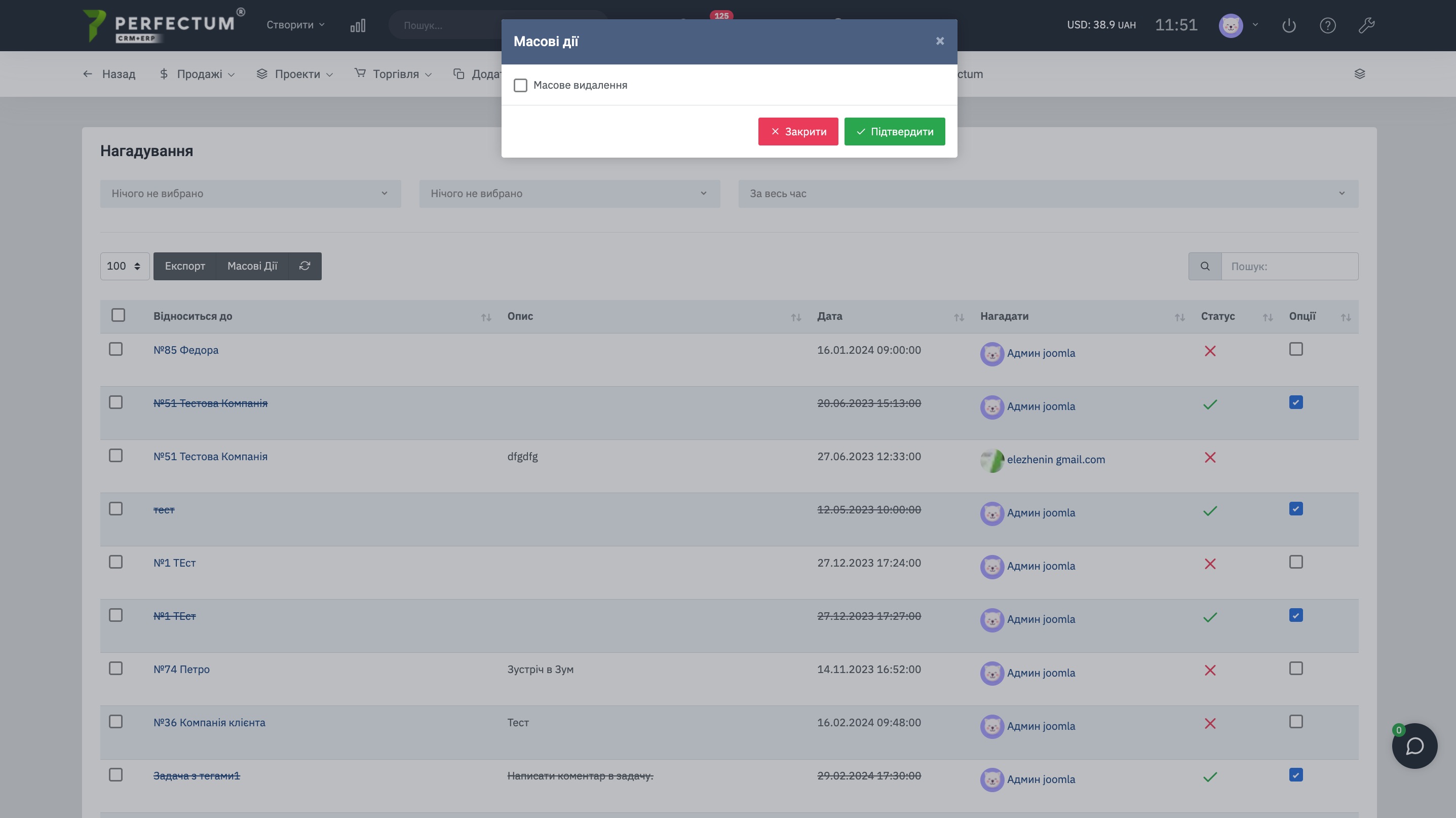
Task: Open the help question mark icon
Action: click(x=1327, y=25)
